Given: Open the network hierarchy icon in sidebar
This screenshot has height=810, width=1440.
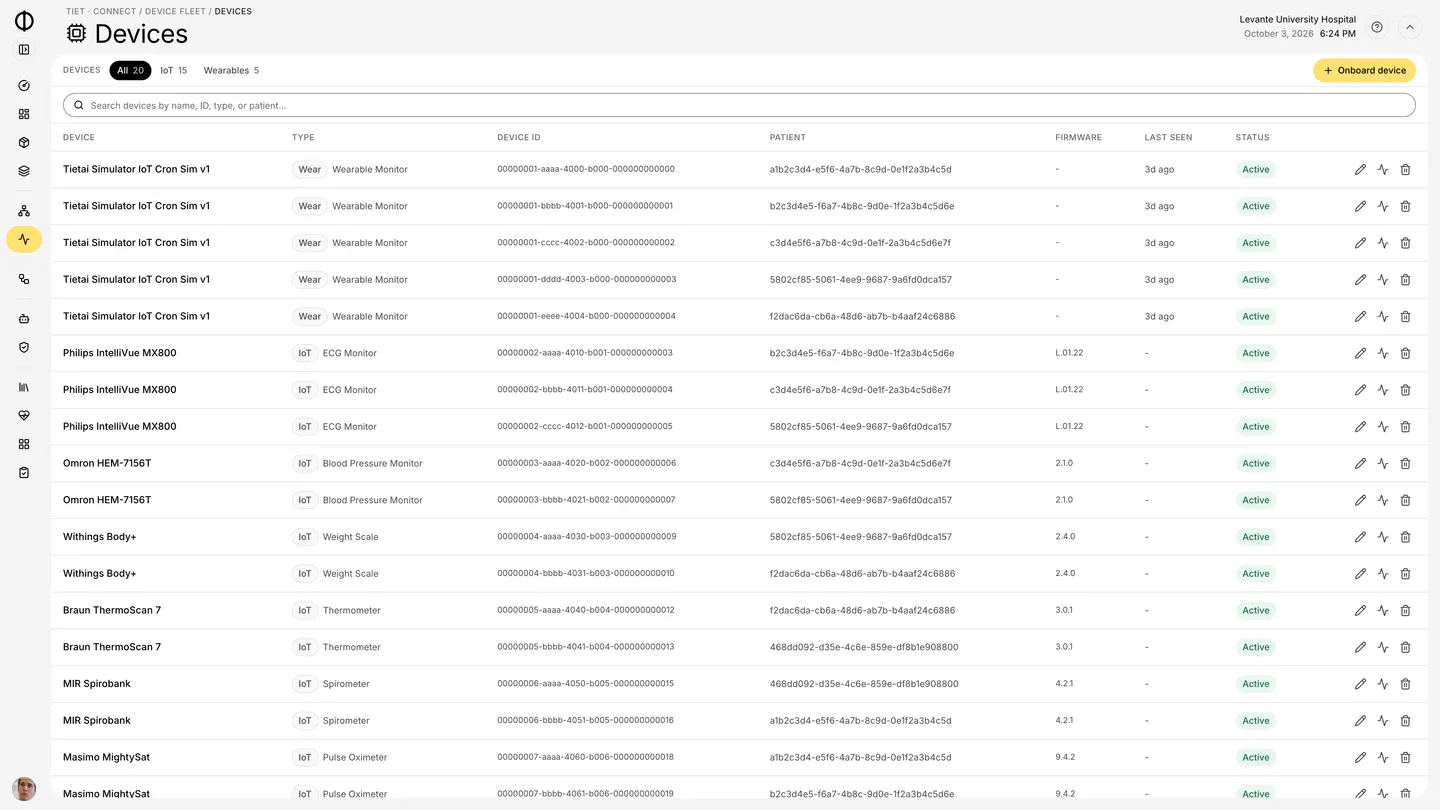Looking at the screenshot, I should click(x=24, y=211).
